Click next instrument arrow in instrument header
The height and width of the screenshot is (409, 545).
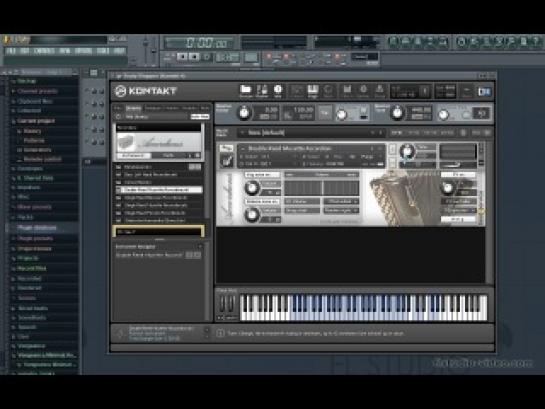380,149
